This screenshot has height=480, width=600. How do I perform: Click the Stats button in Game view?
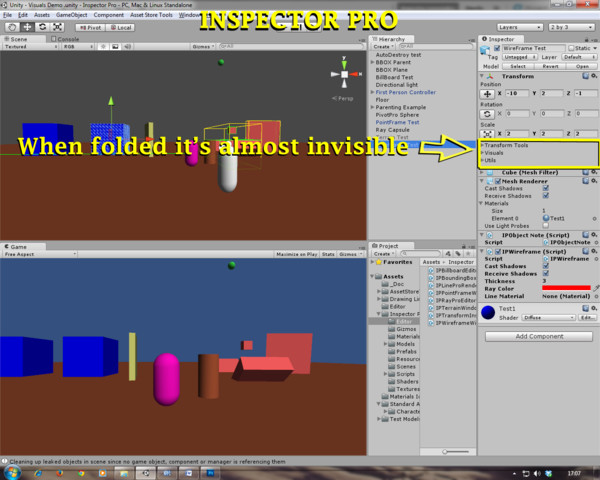[328, 254]
